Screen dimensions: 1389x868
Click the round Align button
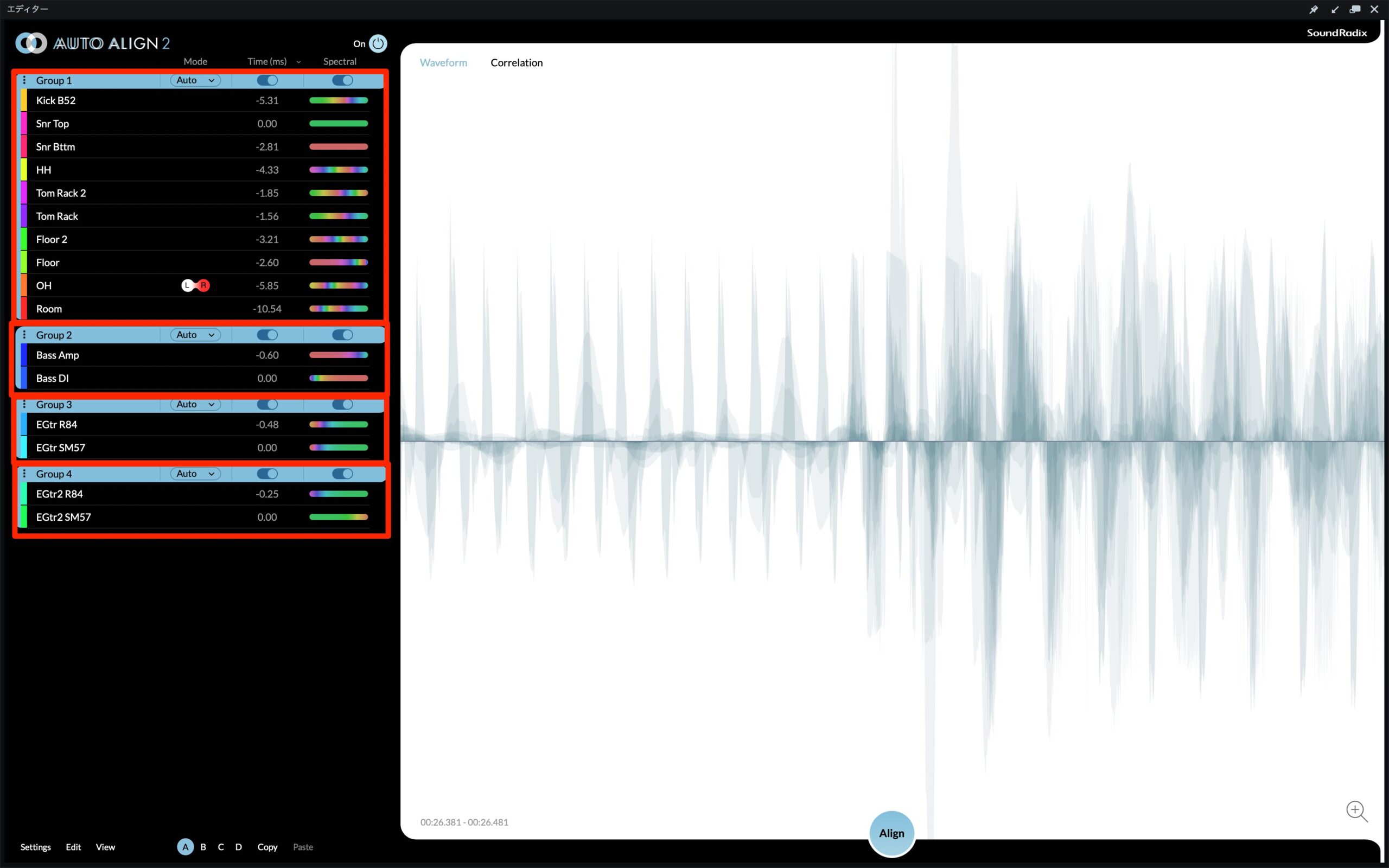[891, 833]
